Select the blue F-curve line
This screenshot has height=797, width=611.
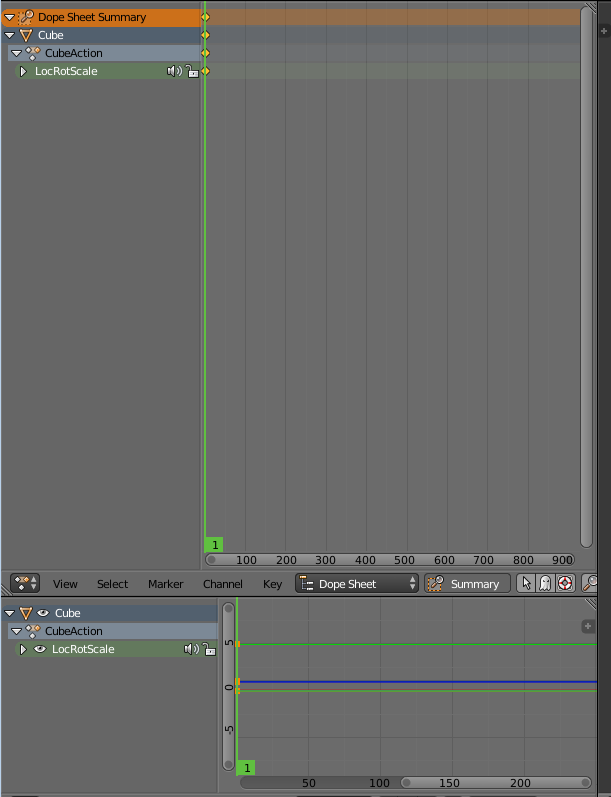click(x=417, y=682)
